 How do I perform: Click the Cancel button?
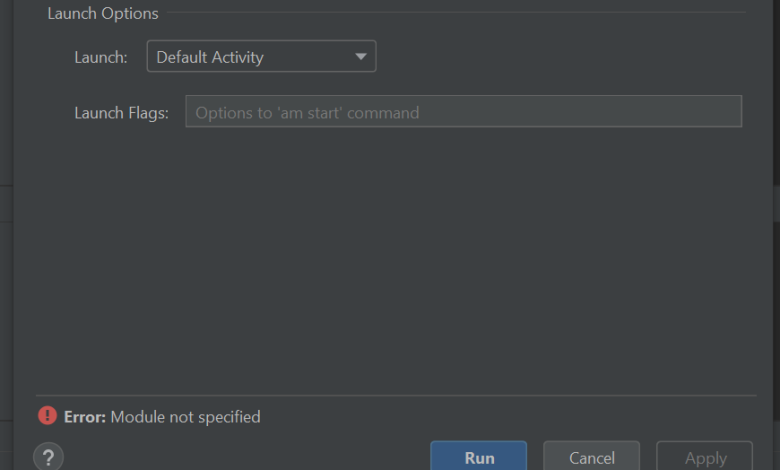[x=591, y=457]
